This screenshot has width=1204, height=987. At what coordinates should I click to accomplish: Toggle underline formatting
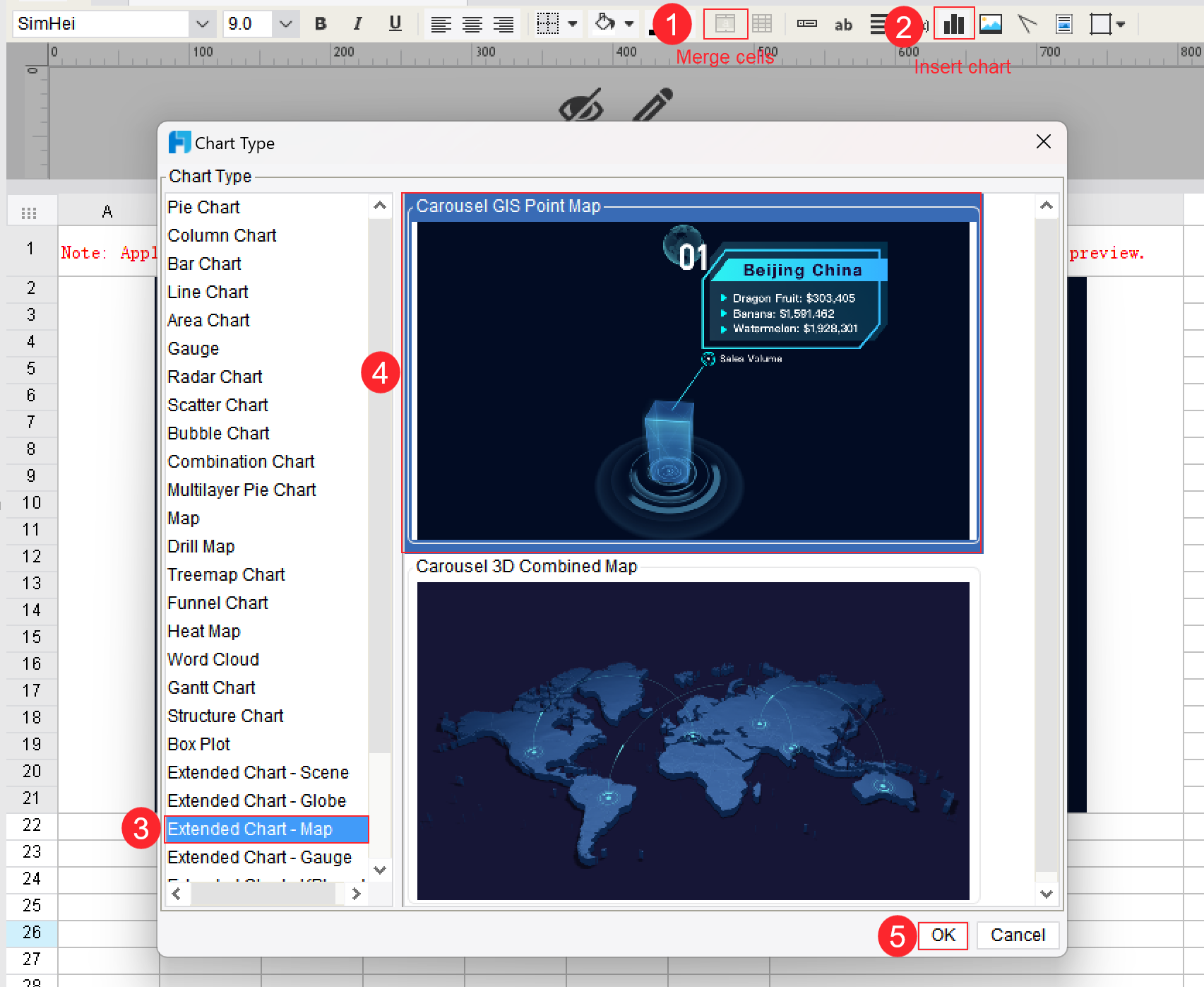pos(395,23)
